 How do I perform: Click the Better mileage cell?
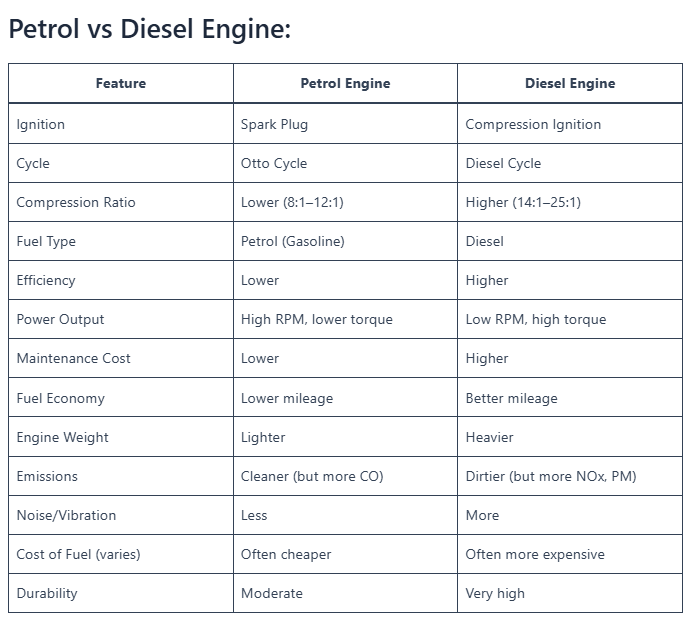(570, 398)
